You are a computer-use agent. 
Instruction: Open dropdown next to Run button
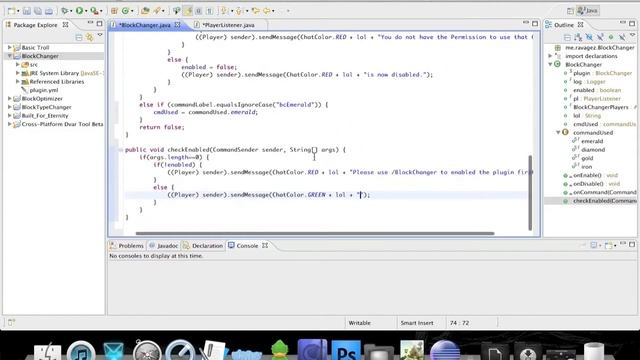click(x=86, y=11)
